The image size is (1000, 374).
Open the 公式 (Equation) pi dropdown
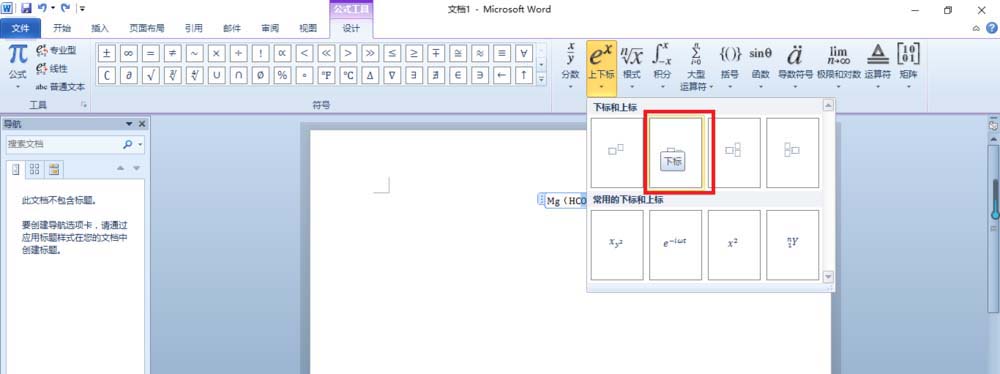coord(18,66)
